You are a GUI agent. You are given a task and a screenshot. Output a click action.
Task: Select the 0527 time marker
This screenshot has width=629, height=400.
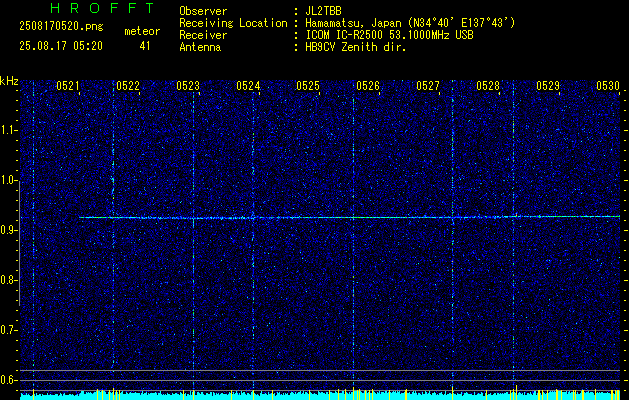pos(428,85)
